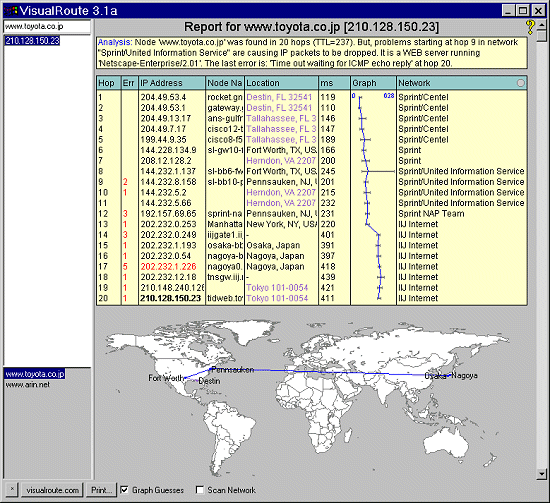Click IP address 204.49.53.1

click(163, 108)
